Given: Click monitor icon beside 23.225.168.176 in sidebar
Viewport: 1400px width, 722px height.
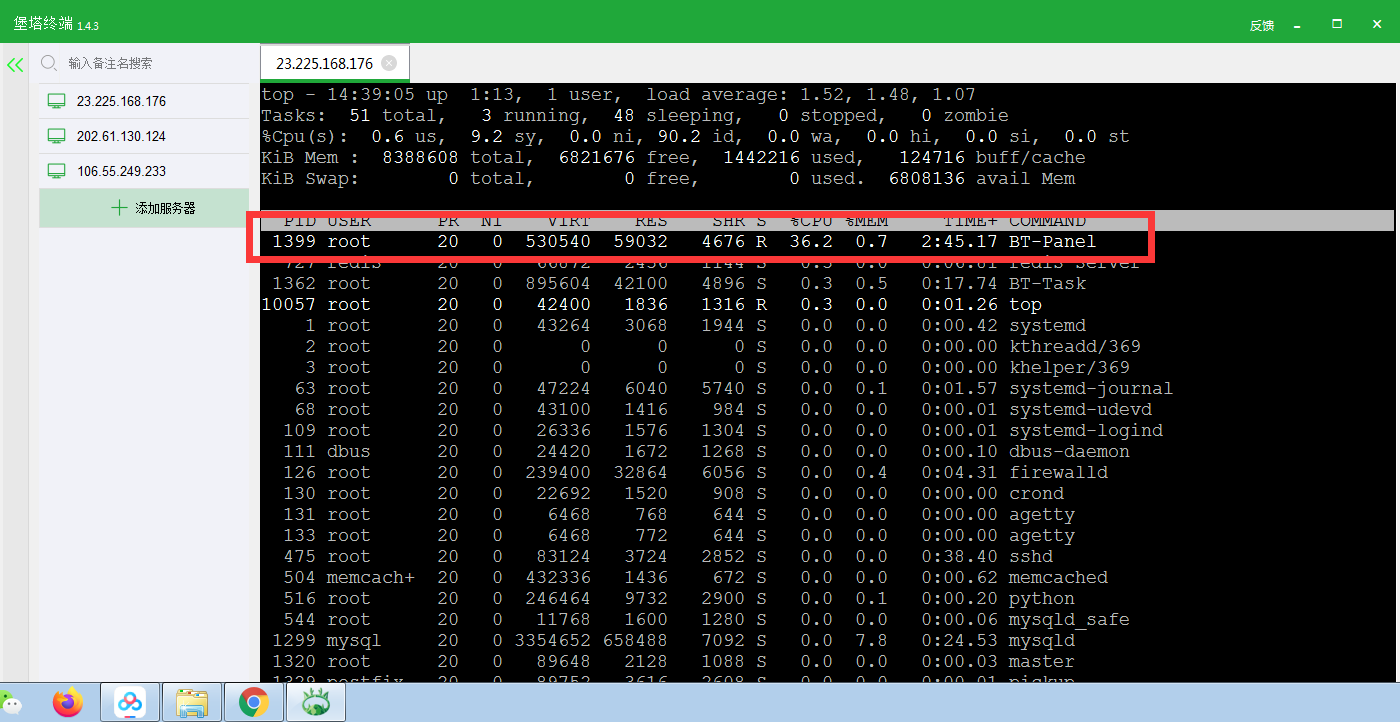Looking at the screenshot, I should 57,101.
